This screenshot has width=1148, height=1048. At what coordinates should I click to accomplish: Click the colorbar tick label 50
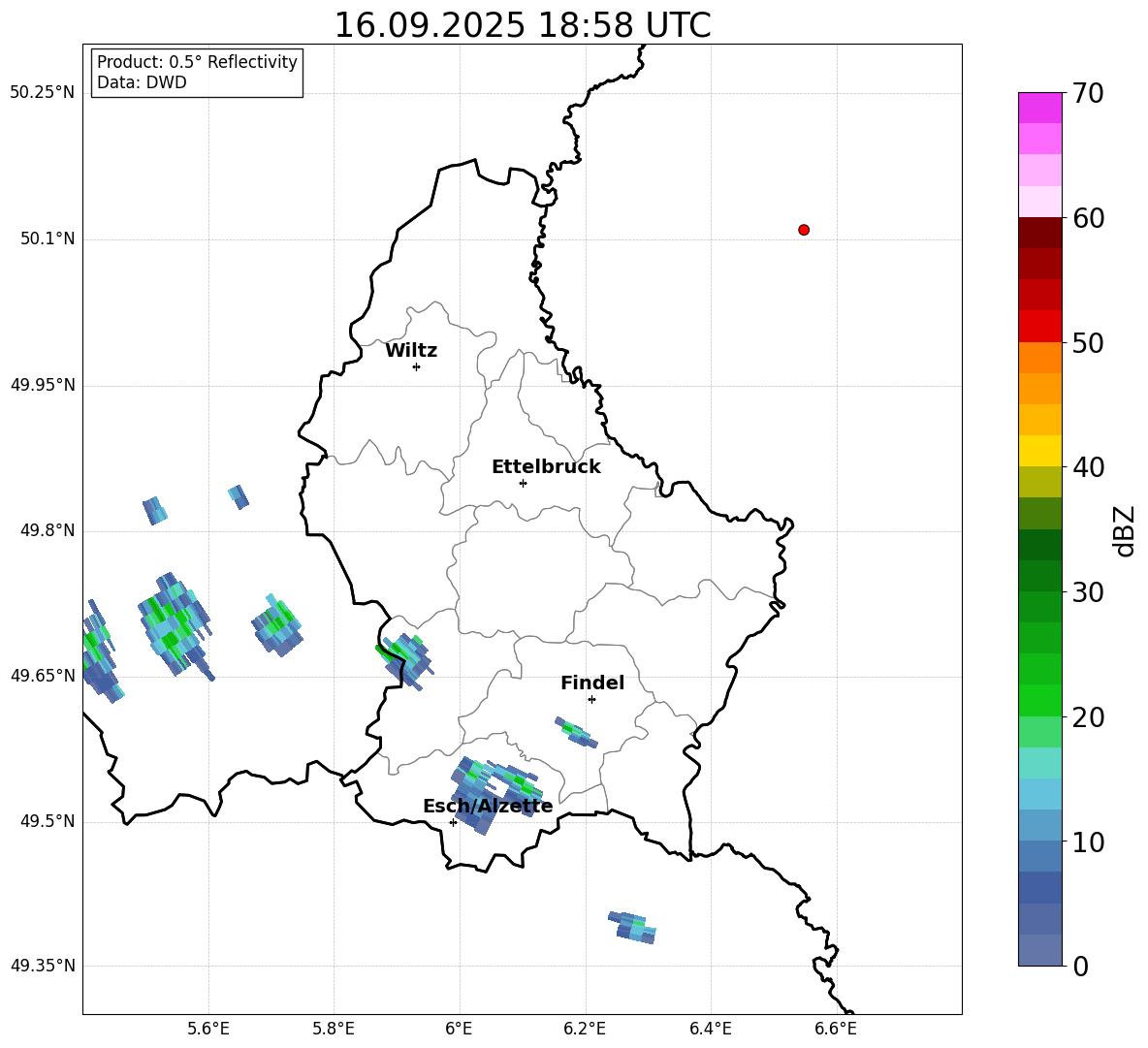click(x=1088, y=342)
